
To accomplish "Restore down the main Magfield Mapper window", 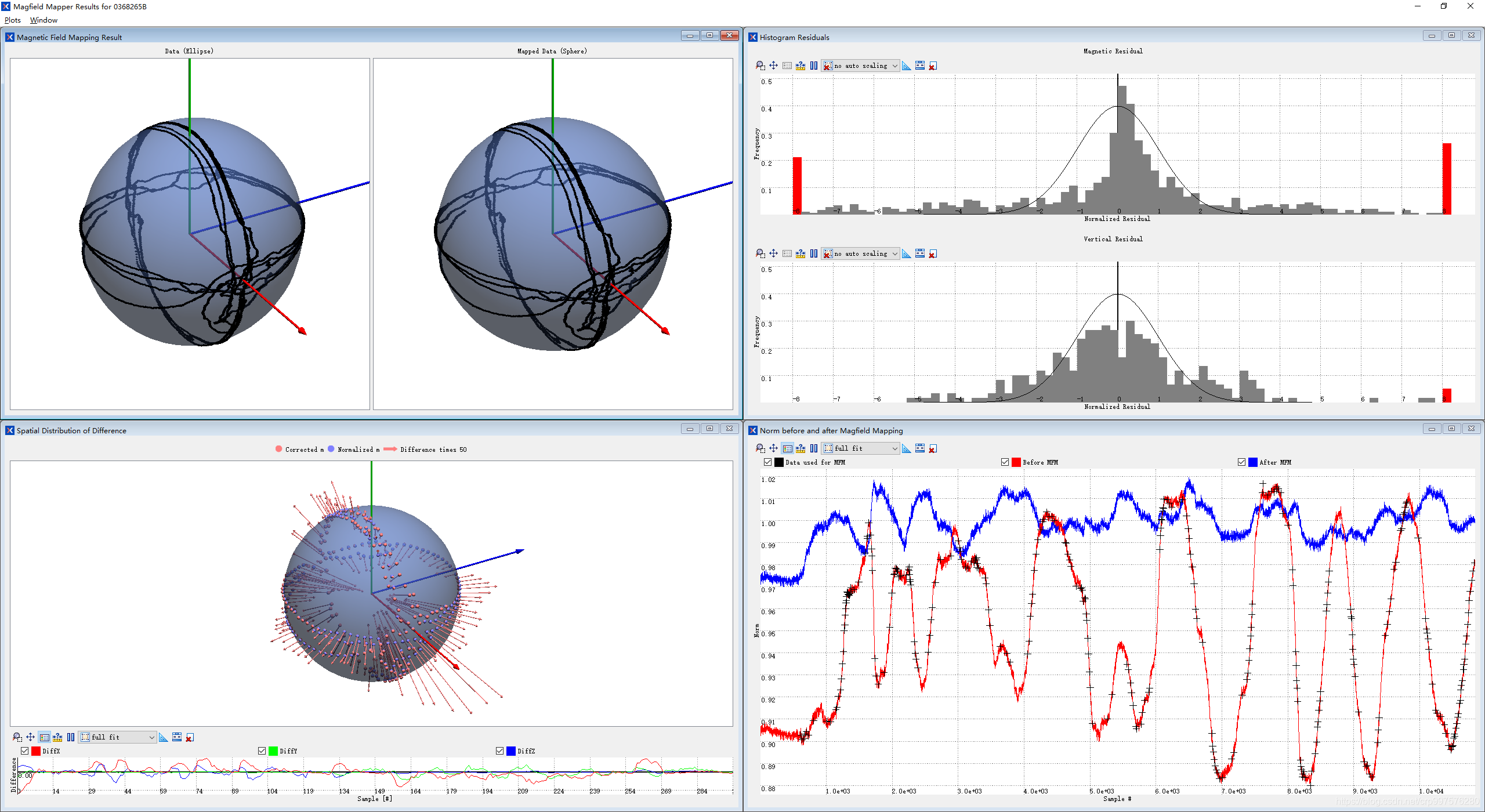I will tap(1444, 6).
